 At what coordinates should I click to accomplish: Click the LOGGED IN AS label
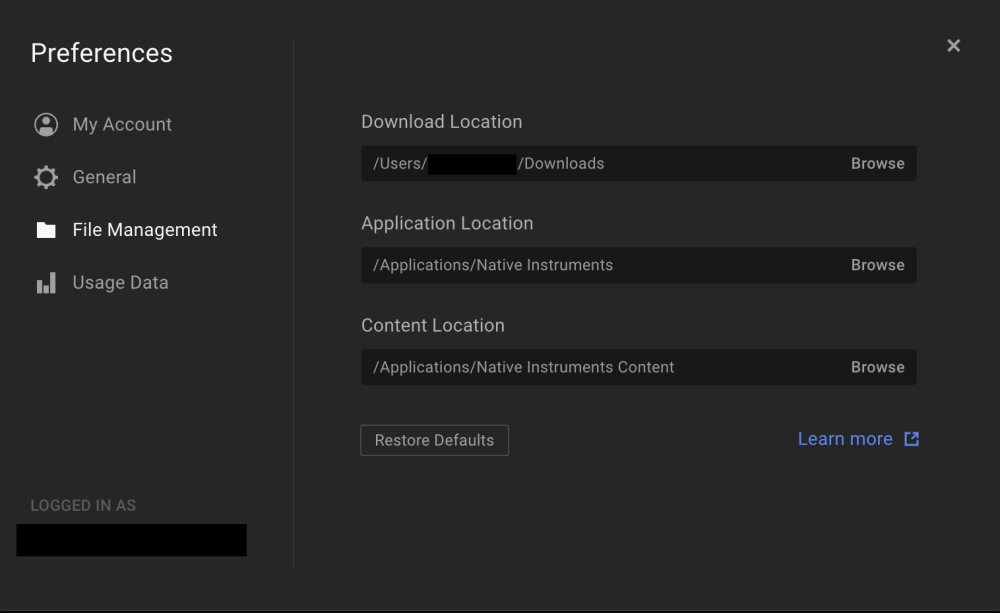(x=83, y=506)
